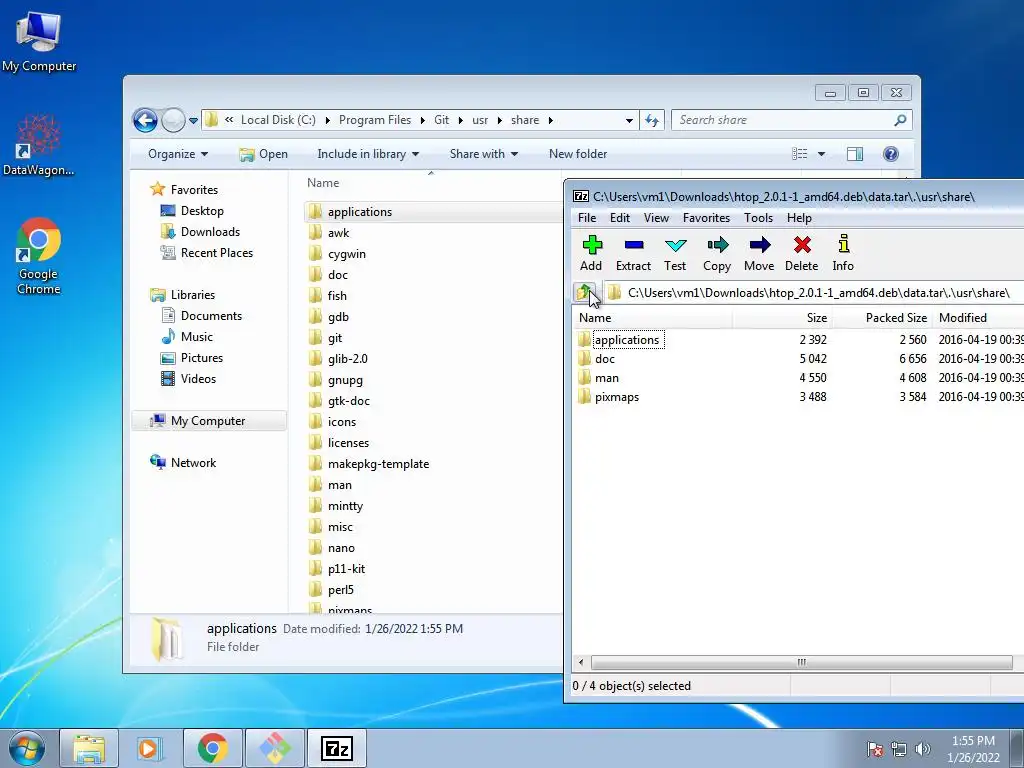Click the Extract icon in 7-Zip
Screen dimensions: 1024x768
pyautogui.click(x=633, y=253)
